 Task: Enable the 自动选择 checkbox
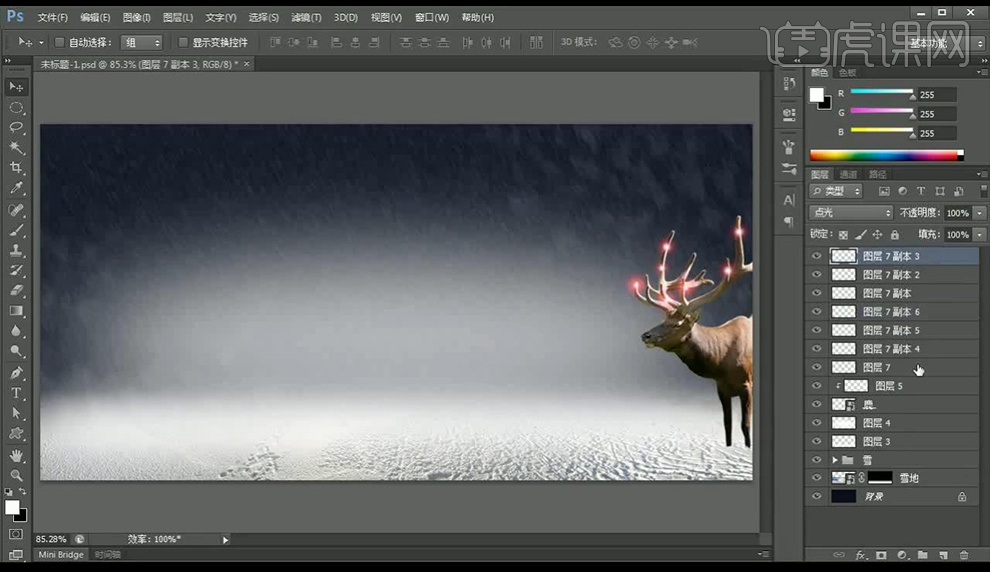[x=59, y=42]
